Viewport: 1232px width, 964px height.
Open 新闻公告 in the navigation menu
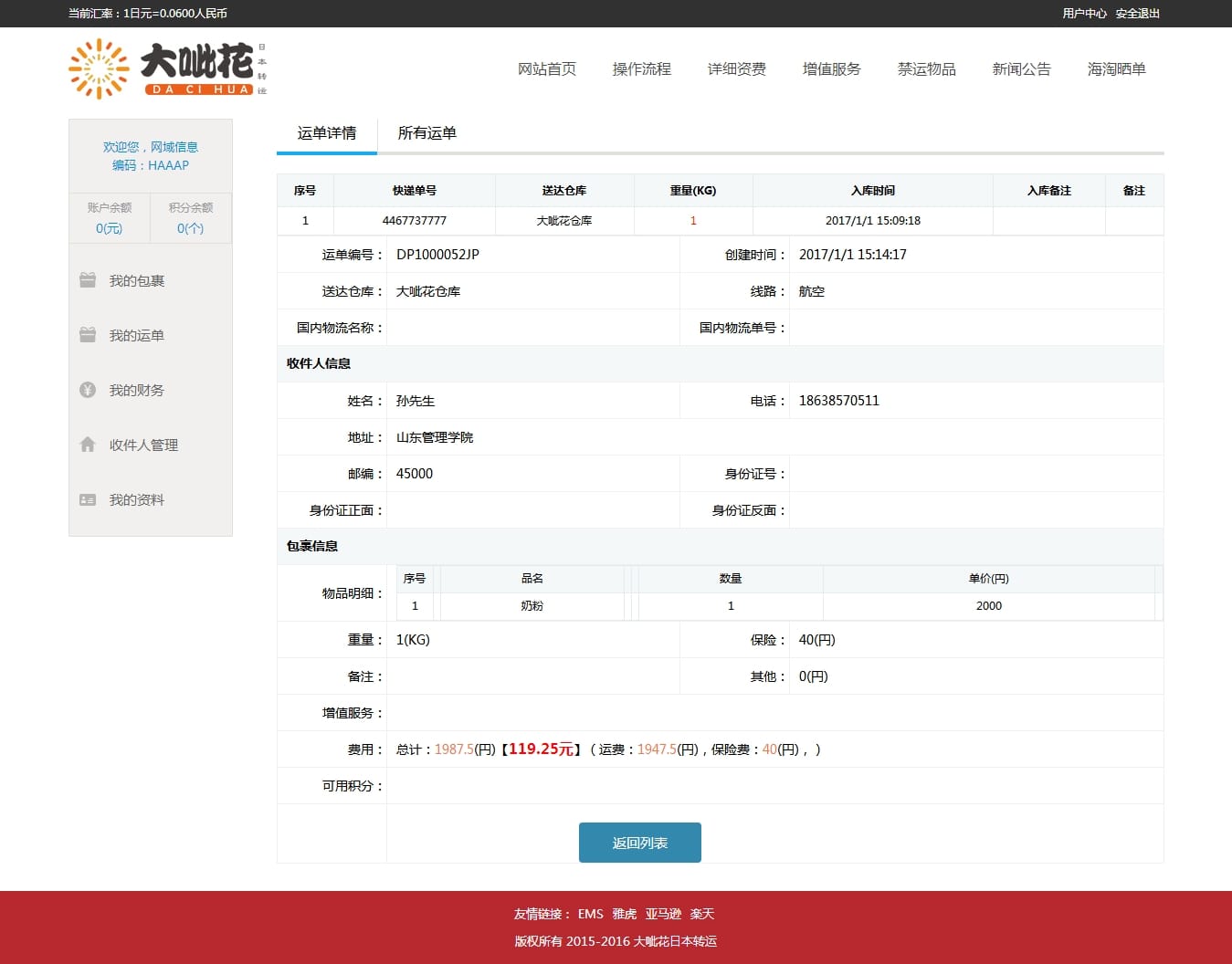pos(1022,69)
